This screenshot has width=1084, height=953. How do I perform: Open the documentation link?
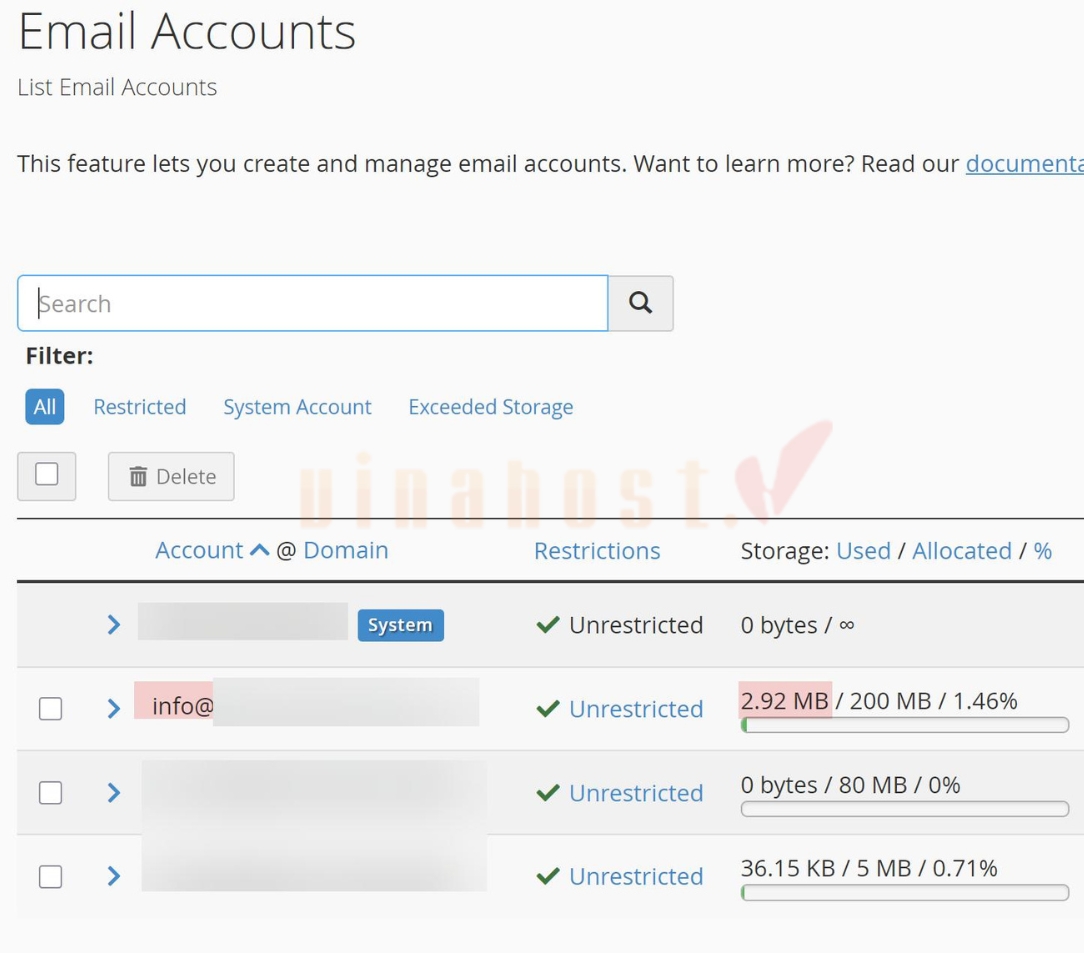(1025, 164)
